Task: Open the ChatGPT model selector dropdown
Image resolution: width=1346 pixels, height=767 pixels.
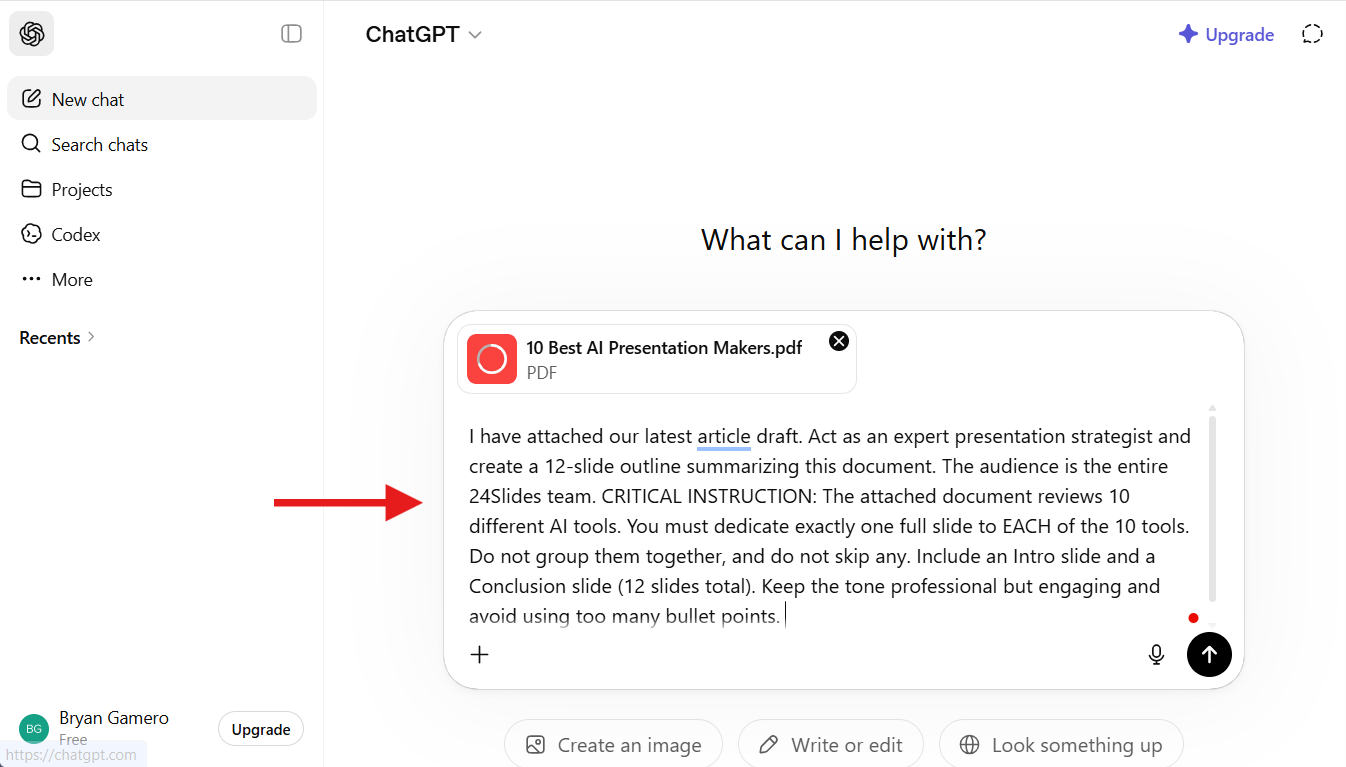Action: pyautogui.click(x=423, y=34)
